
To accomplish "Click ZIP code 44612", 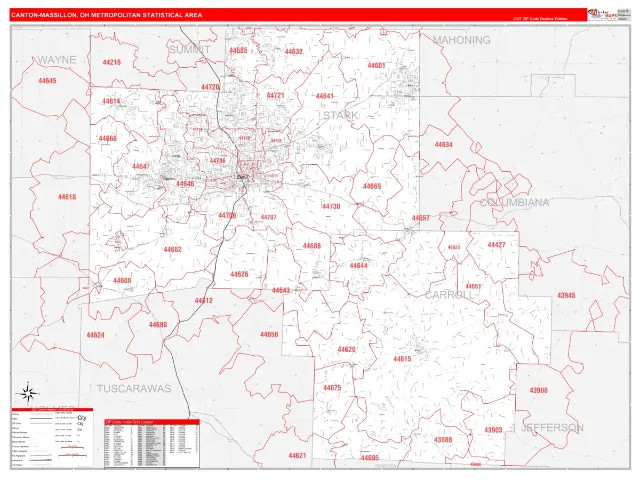I will 204,301.
